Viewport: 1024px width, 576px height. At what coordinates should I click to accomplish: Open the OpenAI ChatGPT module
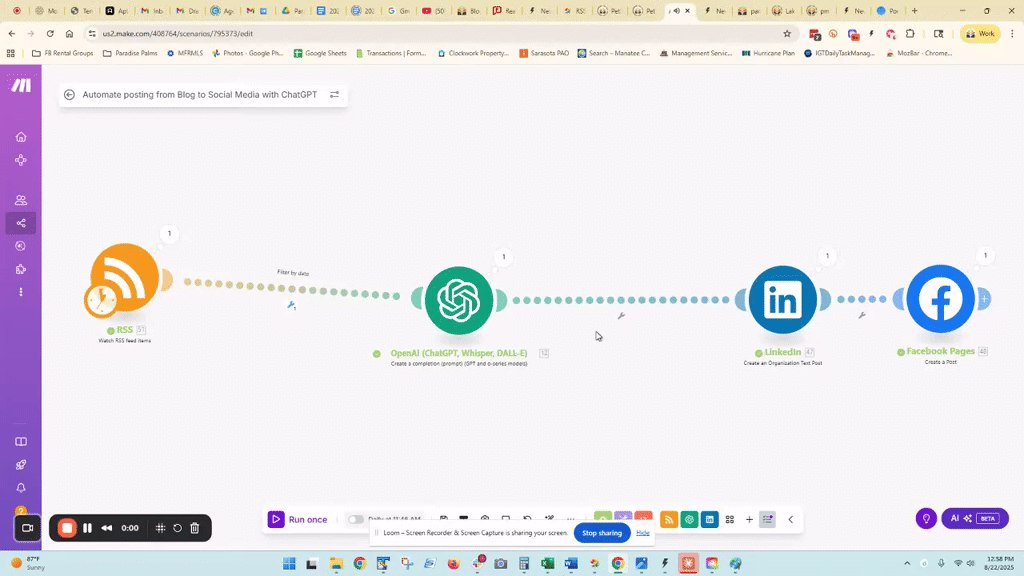[459, 300]
